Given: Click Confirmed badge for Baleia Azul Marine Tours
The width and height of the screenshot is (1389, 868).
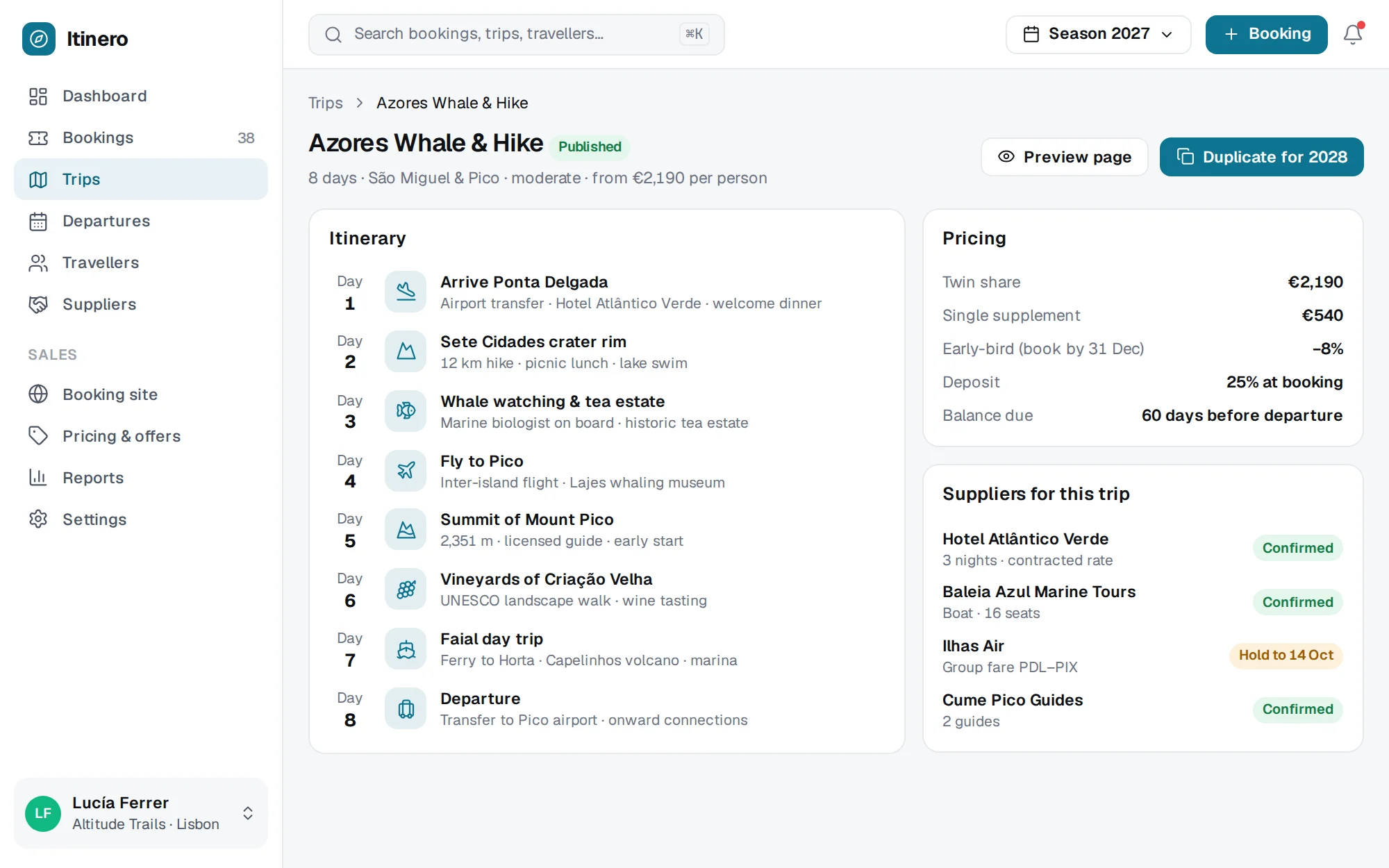Looking at the screenshot, I should click(x=1297, y=602).
